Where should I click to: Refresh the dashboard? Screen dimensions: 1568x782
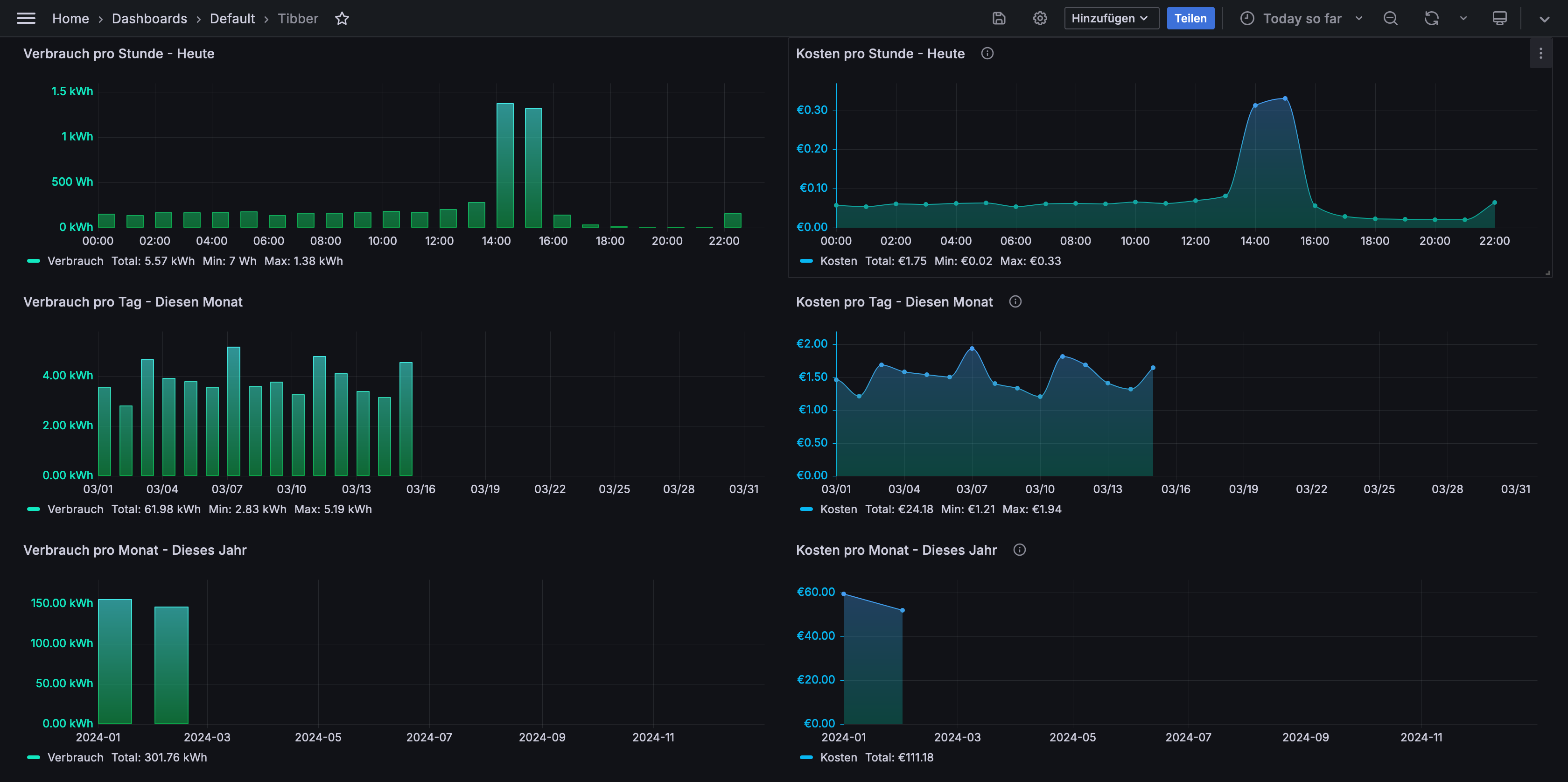(1431, 18)
